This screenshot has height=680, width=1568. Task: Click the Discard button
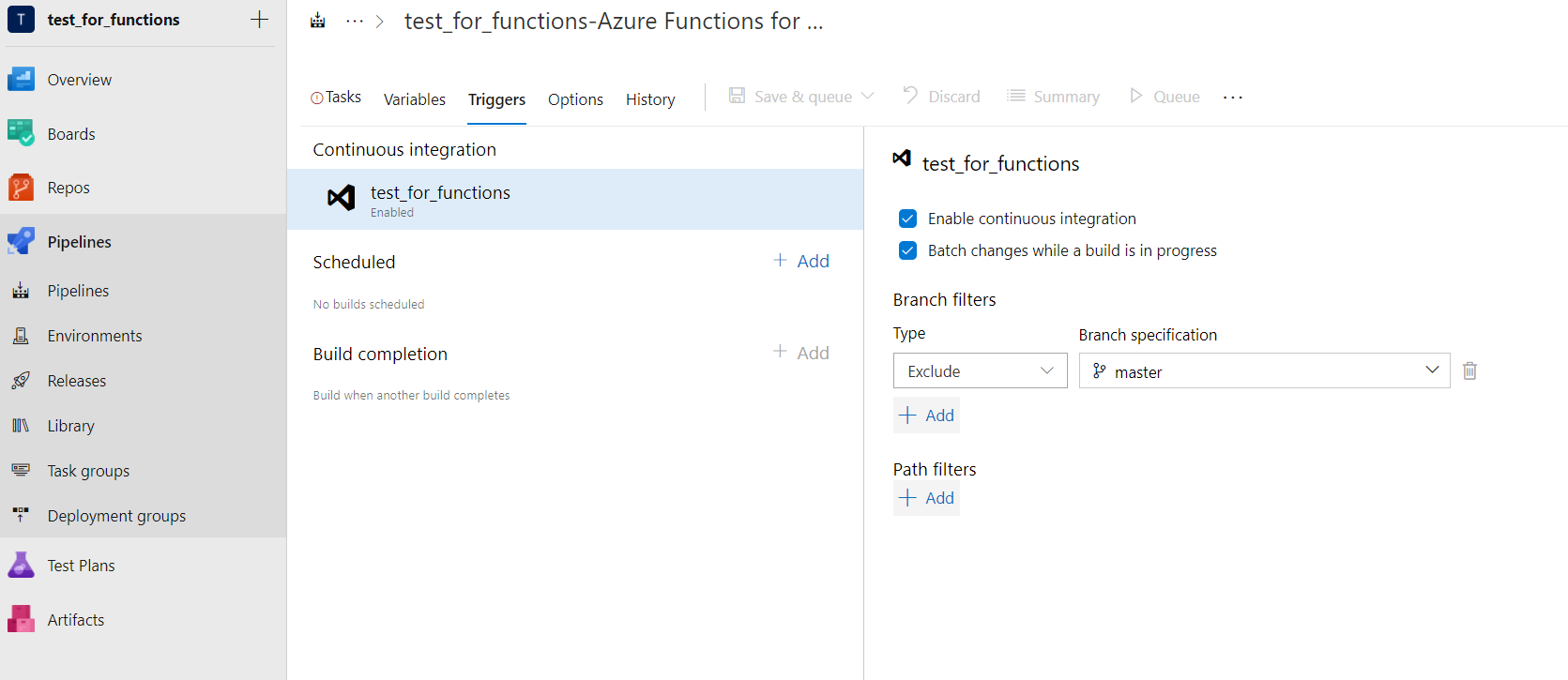[941, 96]
